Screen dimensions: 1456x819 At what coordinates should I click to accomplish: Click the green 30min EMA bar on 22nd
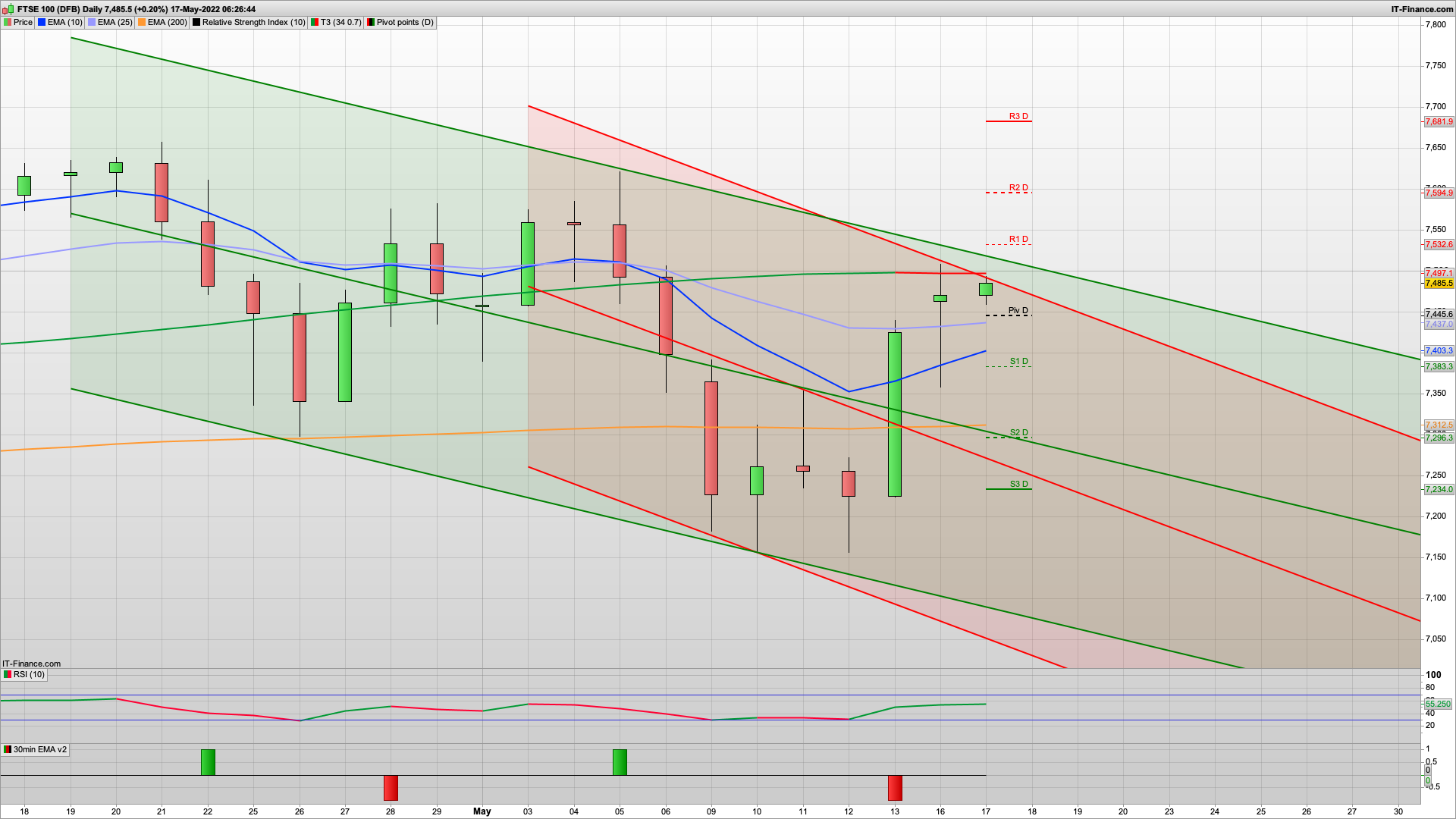click(208, 762)
